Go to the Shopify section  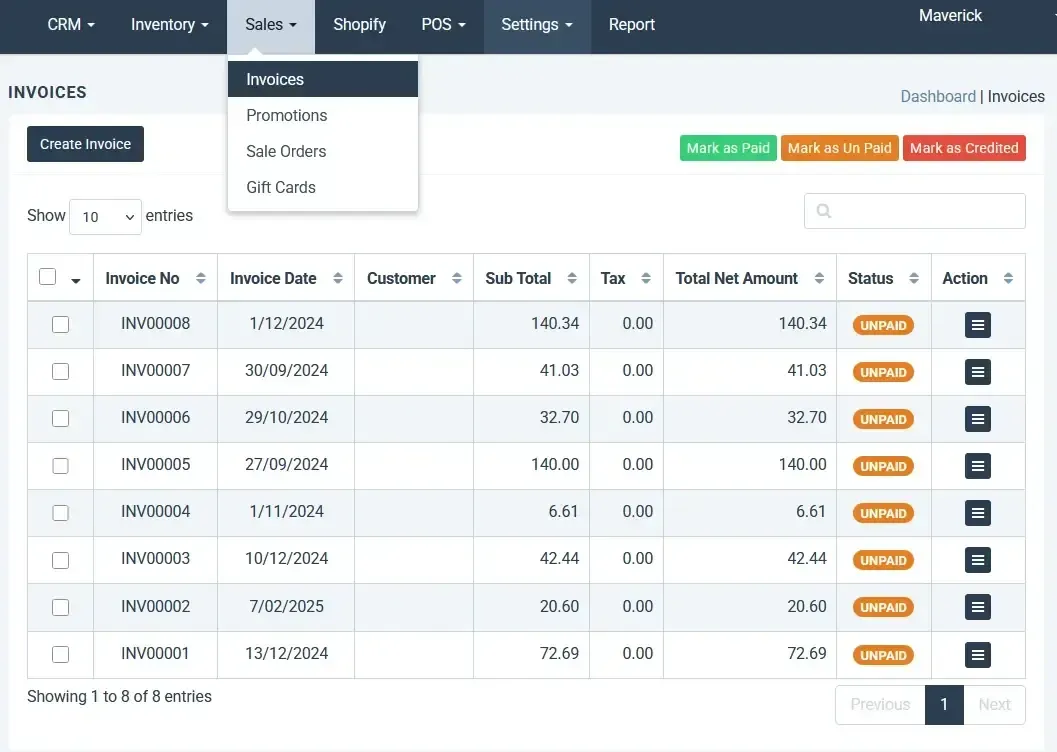tap(359, 25)
